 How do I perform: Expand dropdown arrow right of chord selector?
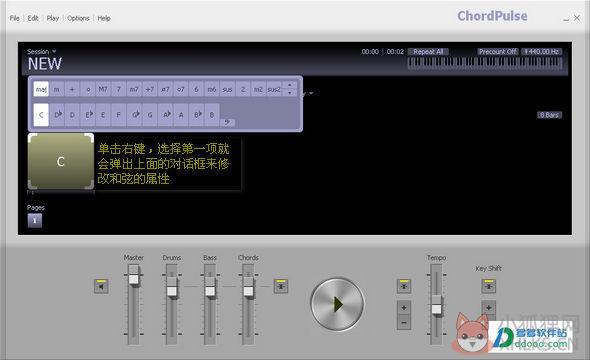[x=311, y=93]
